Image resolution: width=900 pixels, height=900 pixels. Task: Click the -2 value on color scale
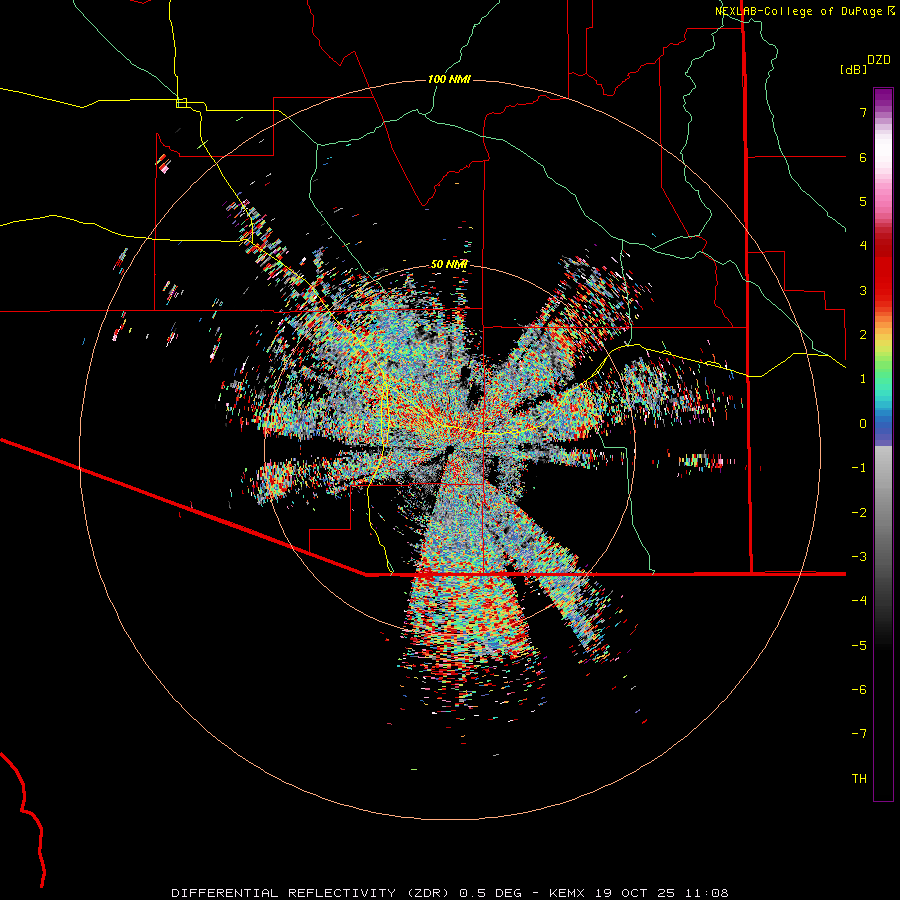point(859,513)
